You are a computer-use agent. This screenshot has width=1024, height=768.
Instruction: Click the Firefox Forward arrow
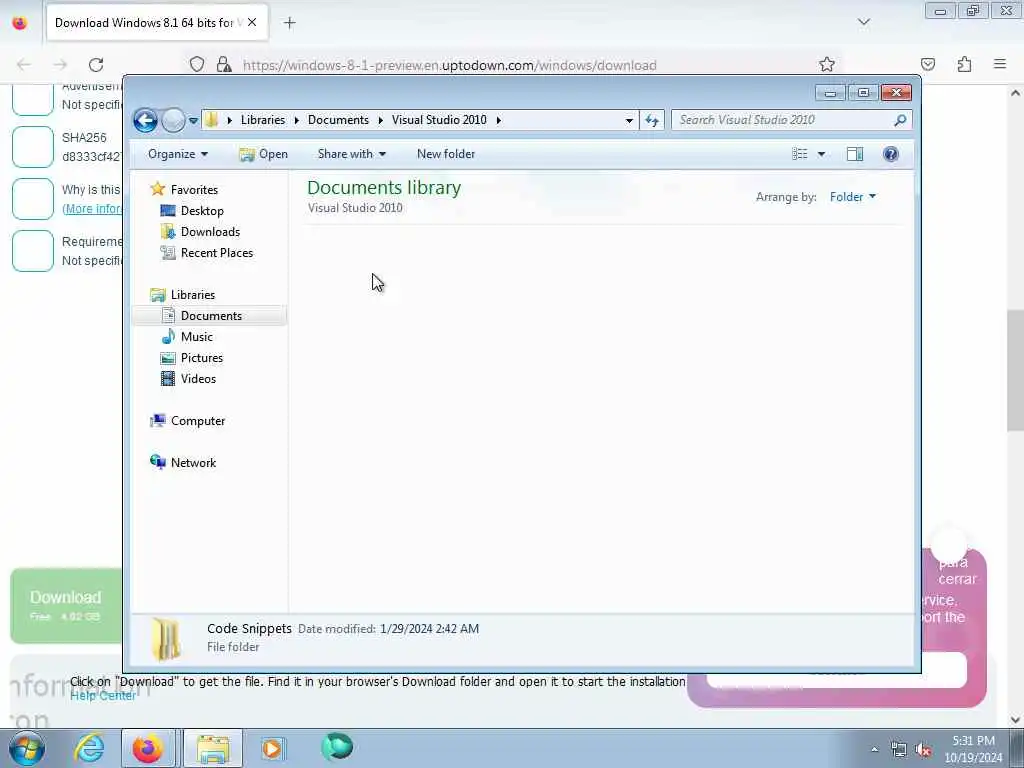pyautogui.click(x=60, y=65)
